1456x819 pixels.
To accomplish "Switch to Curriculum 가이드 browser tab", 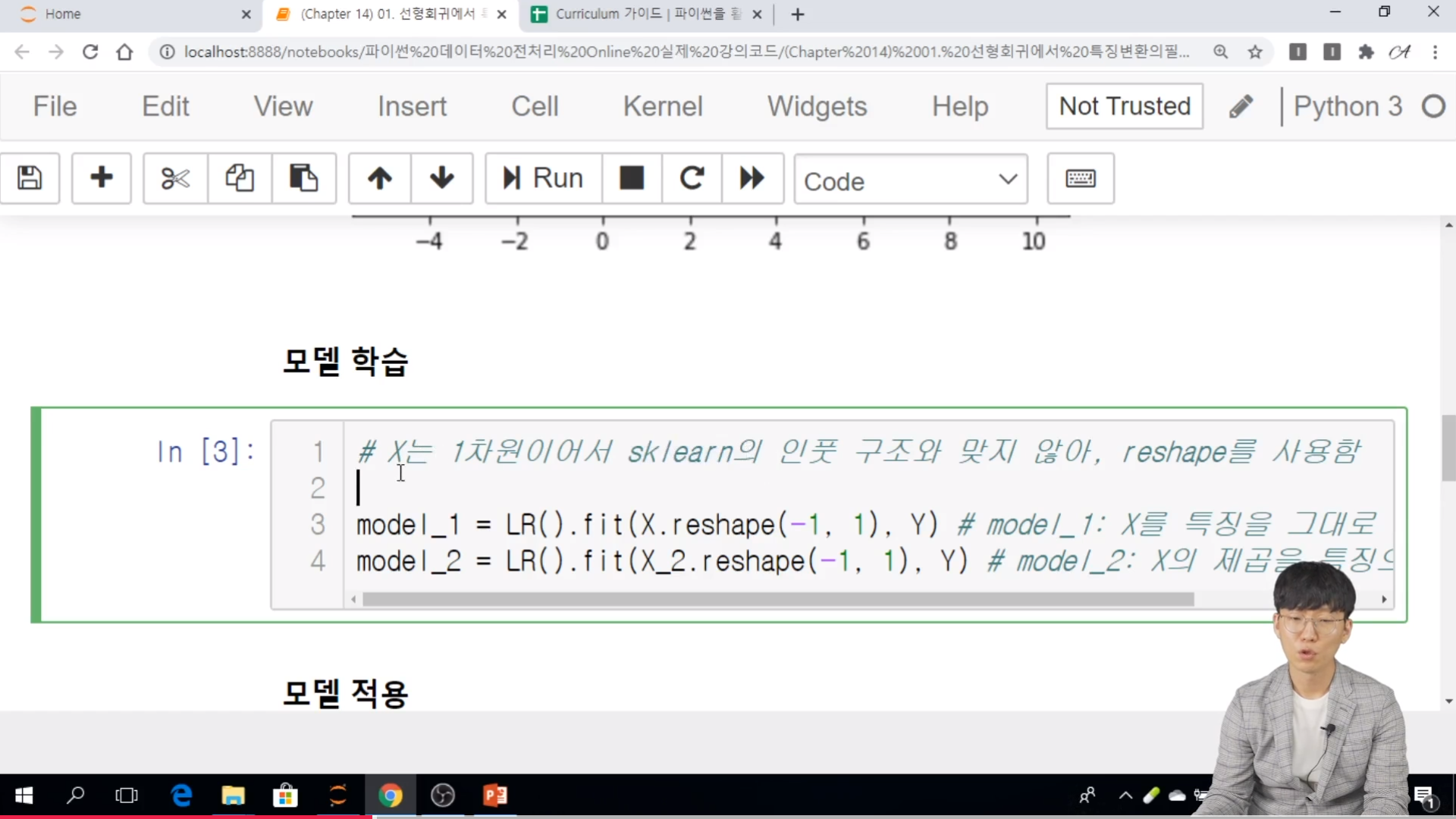I will tap(637, 14).
